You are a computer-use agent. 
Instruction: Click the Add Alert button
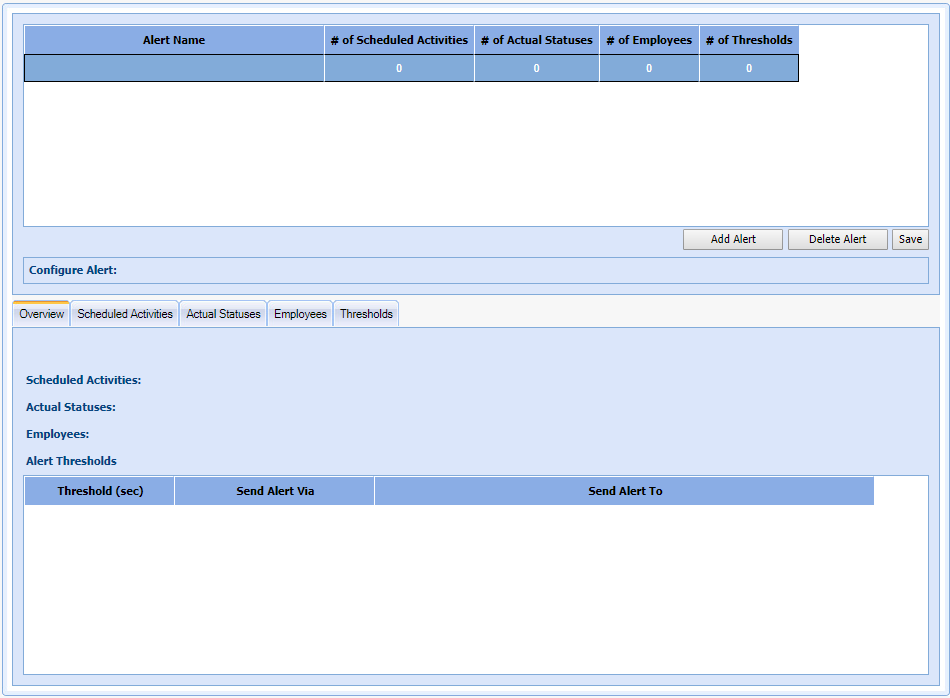732,240
